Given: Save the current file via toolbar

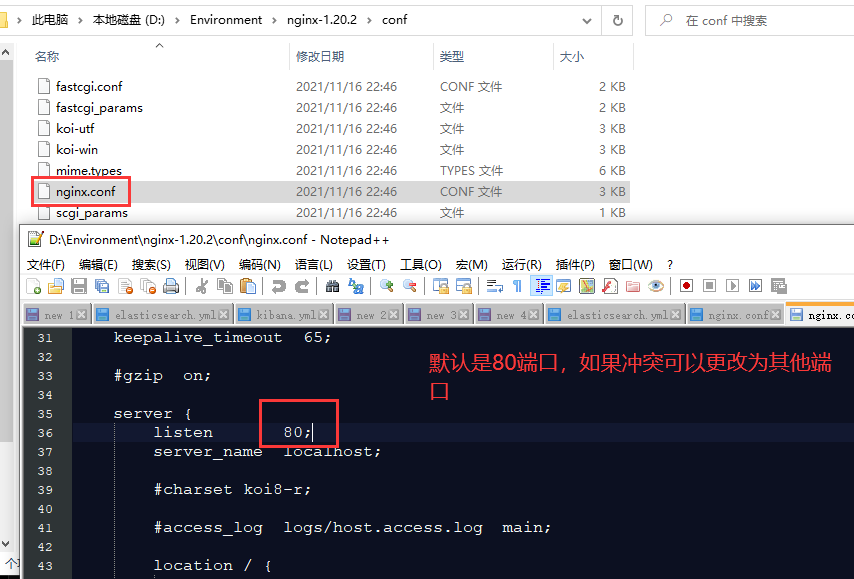Looking at the screenshot, I should pyautogui.click(x=79, y=286).
